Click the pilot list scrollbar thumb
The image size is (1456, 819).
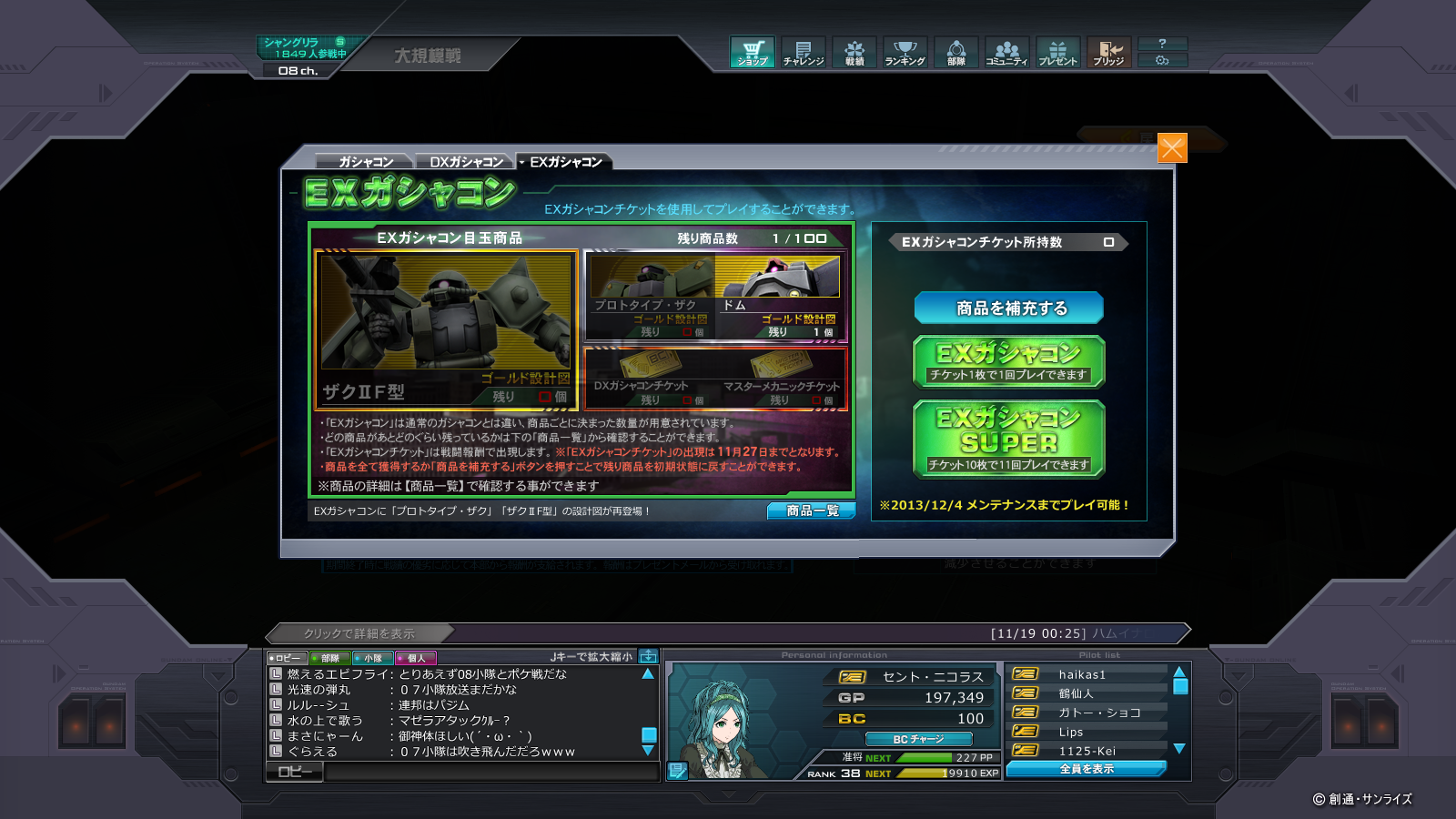[1180, 687]
